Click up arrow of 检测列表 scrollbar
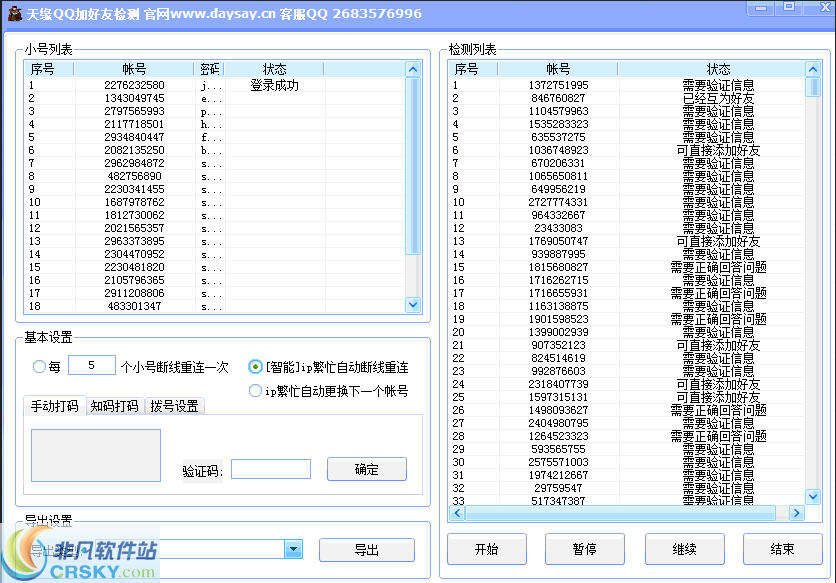The height and width of the screenshot is (583, 836). point(813,69)
